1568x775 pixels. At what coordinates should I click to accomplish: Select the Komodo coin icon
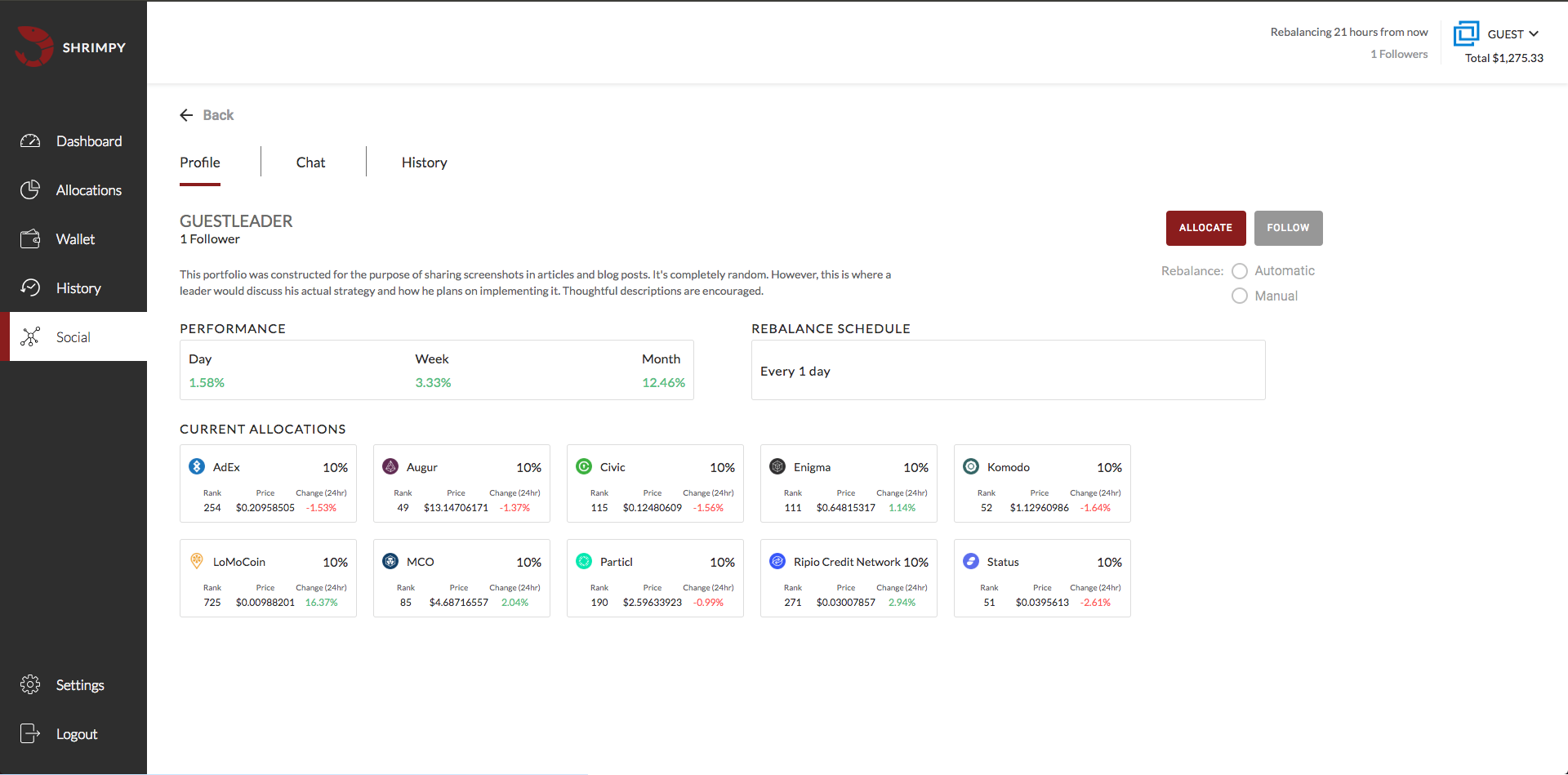(x=971, y=466)
